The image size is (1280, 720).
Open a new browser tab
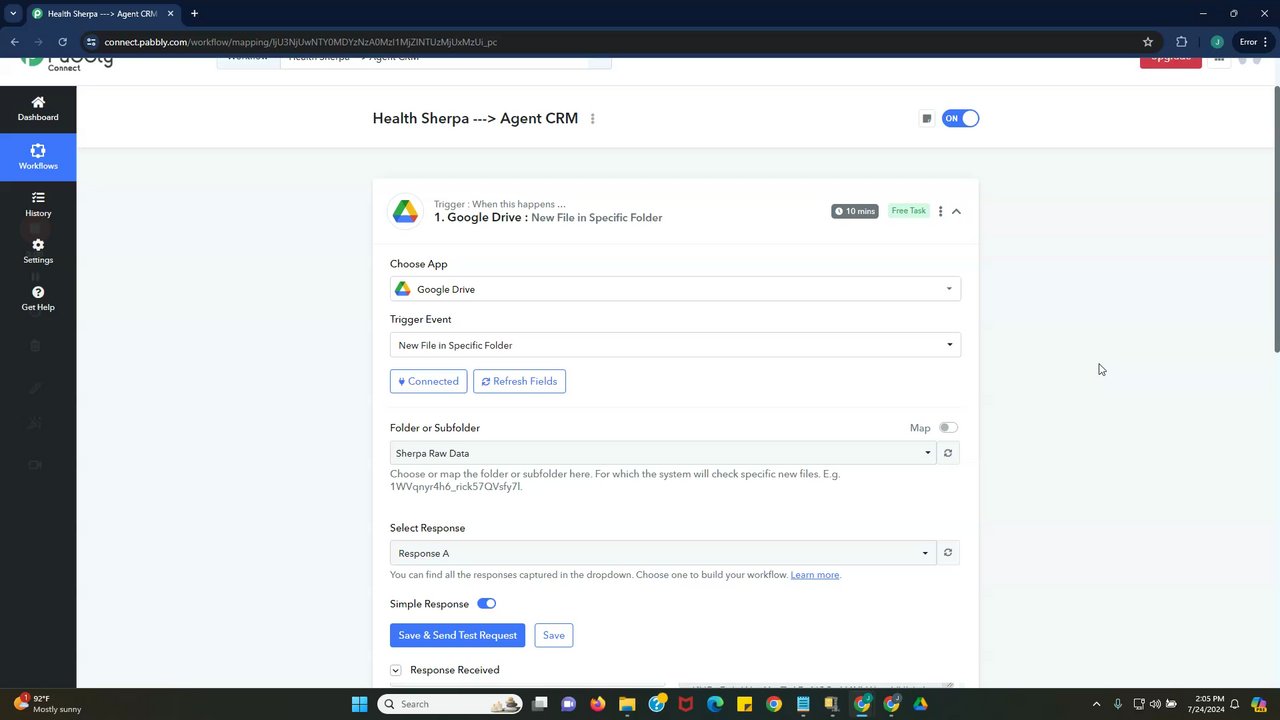click(x=194, y=14)
